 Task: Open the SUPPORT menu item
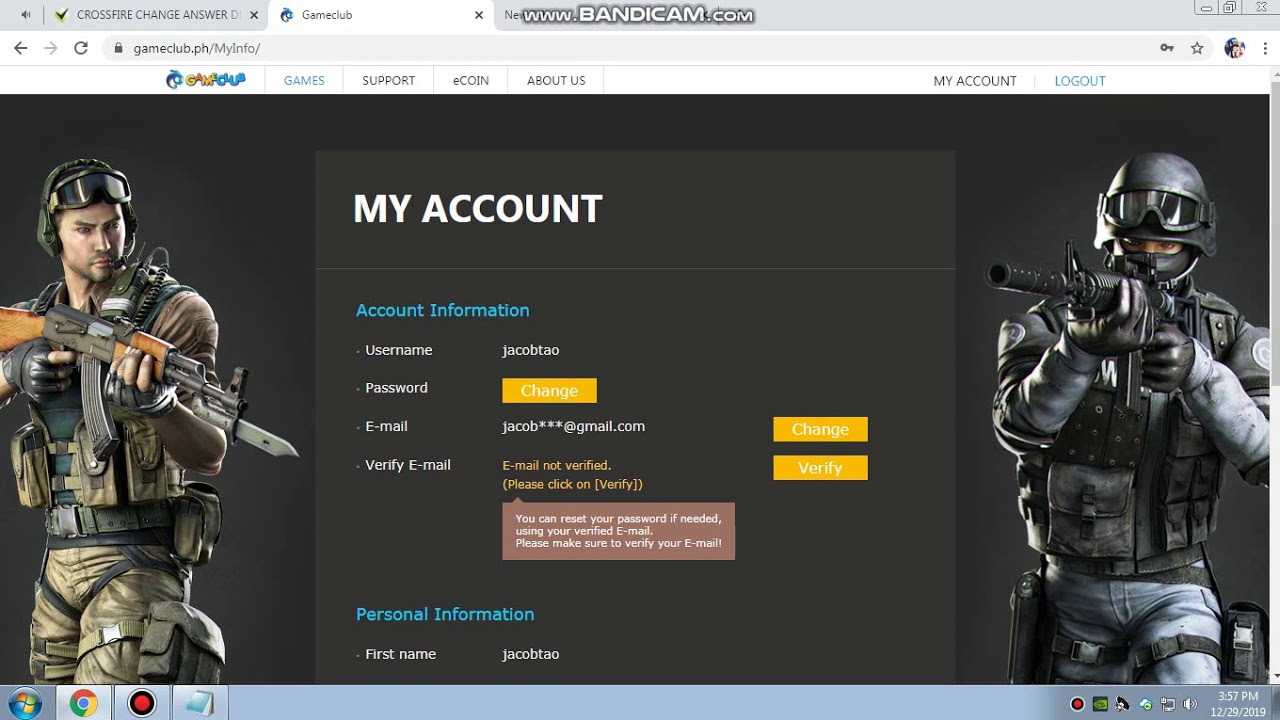pos(388,81)
